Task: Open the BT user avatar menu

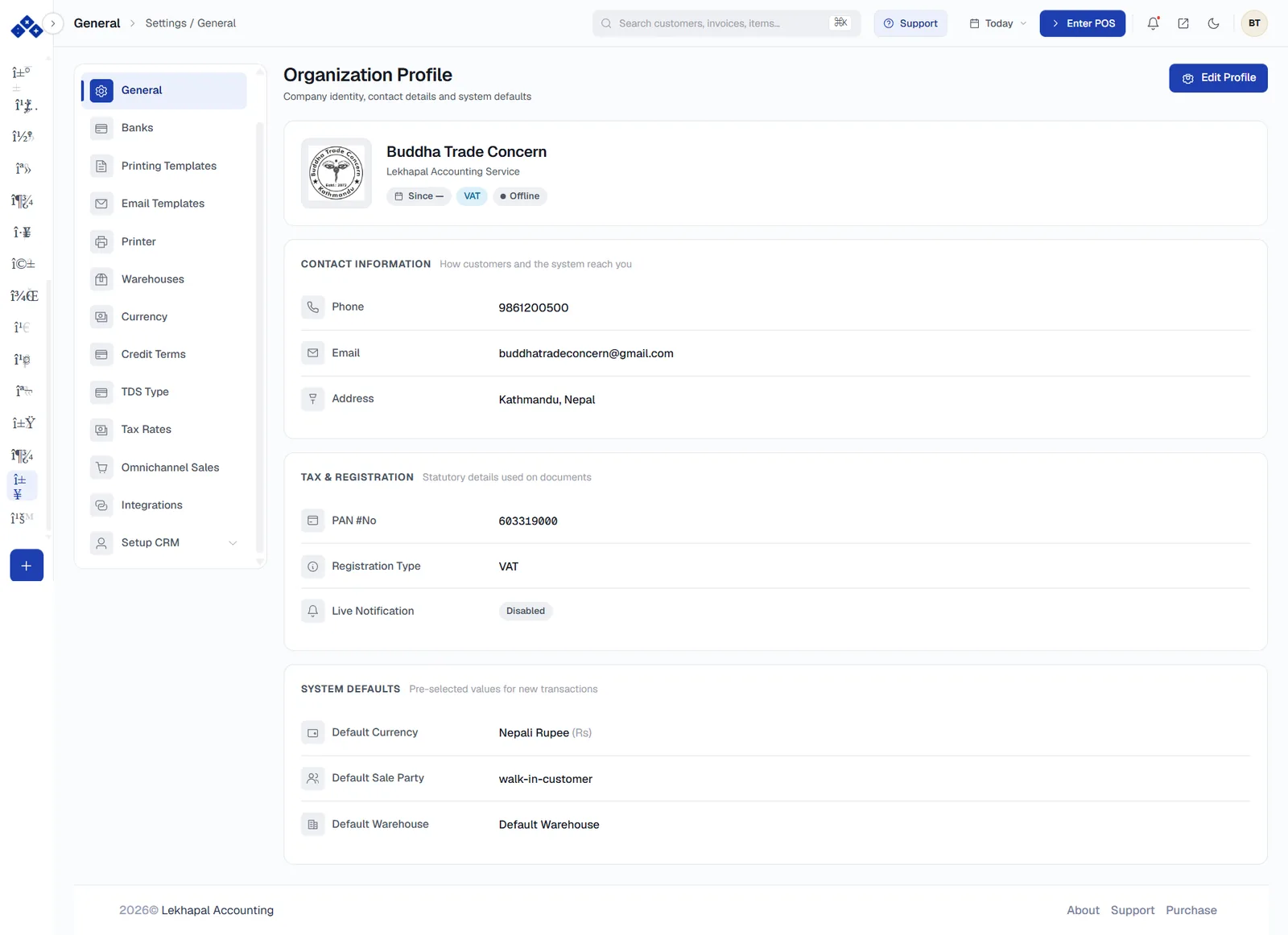Action: pyautogui.click(x=1254, y=23)
